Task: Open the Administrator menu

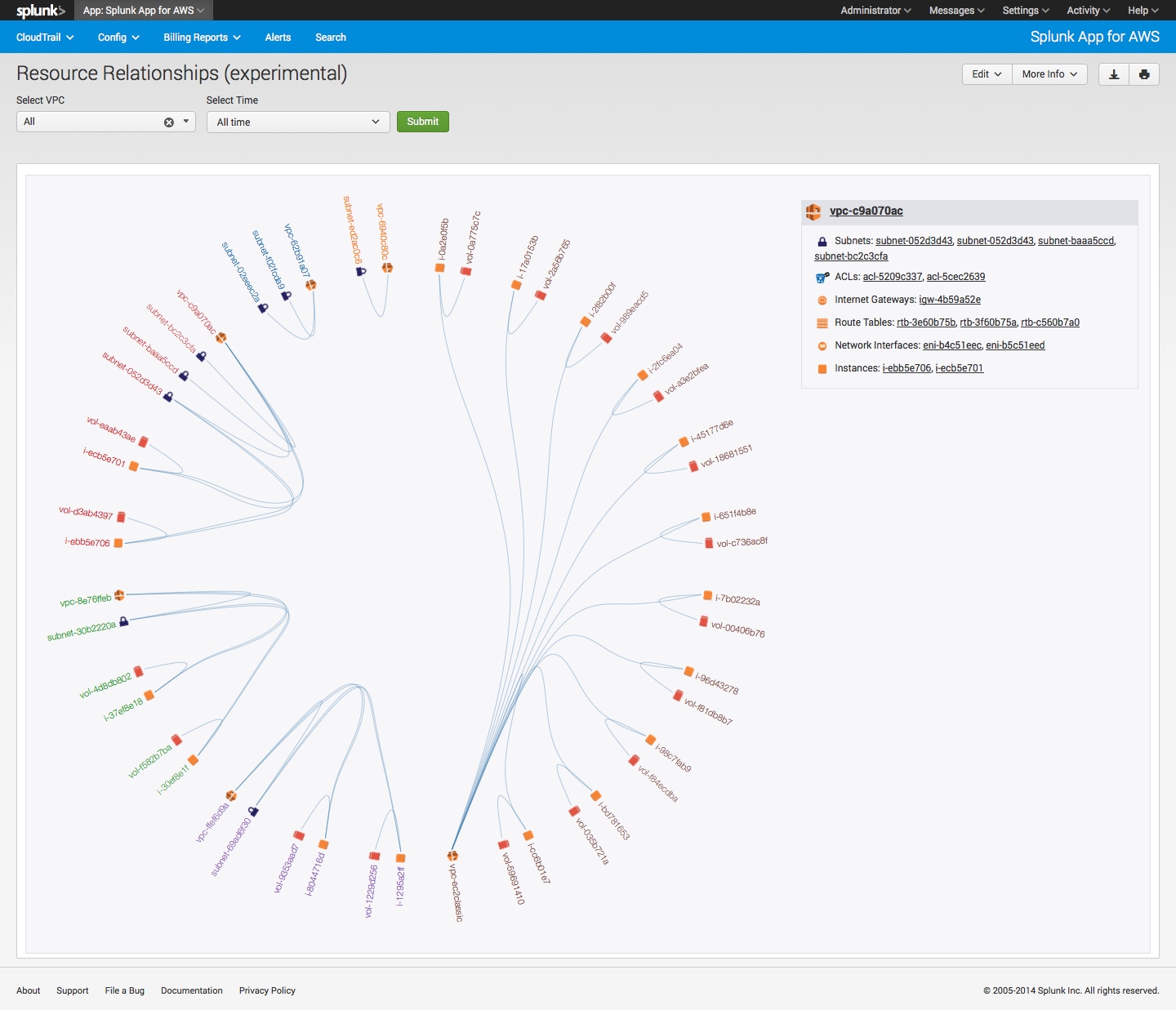Action: pyautogui.click(x=875, y=11)
